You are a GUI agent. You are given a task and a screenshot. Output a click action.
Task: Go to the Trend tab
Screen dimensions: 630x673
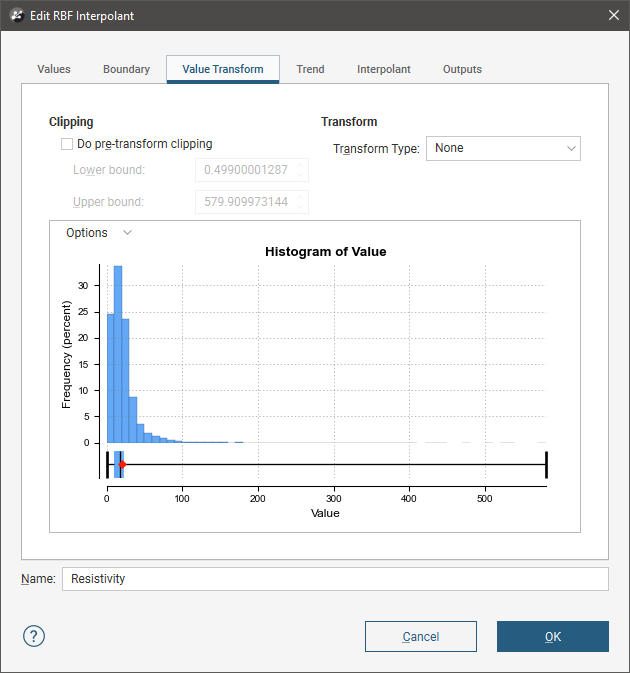[x=310, y=69]
